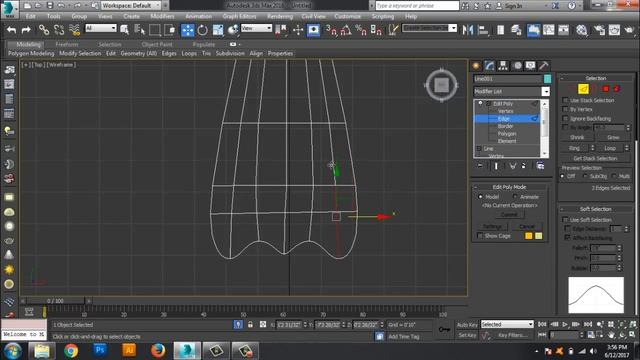Click Get Stack Selection button
The height and width of the screenshot is (360, 640).
point(595,158)
